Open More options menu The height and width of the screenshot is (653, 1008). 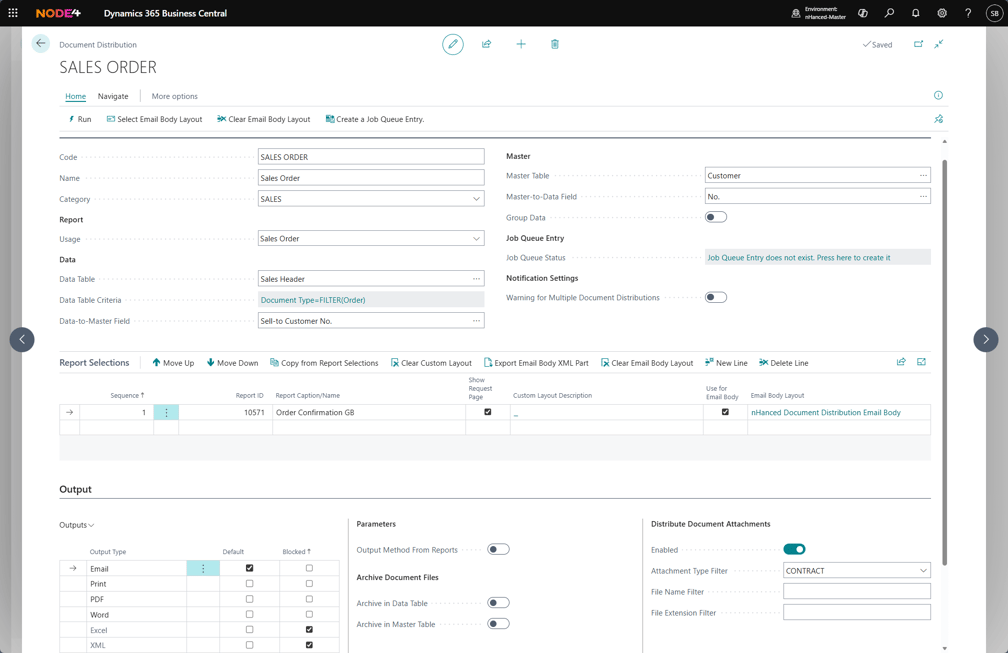pyautogui.click(x=174, y=96)
